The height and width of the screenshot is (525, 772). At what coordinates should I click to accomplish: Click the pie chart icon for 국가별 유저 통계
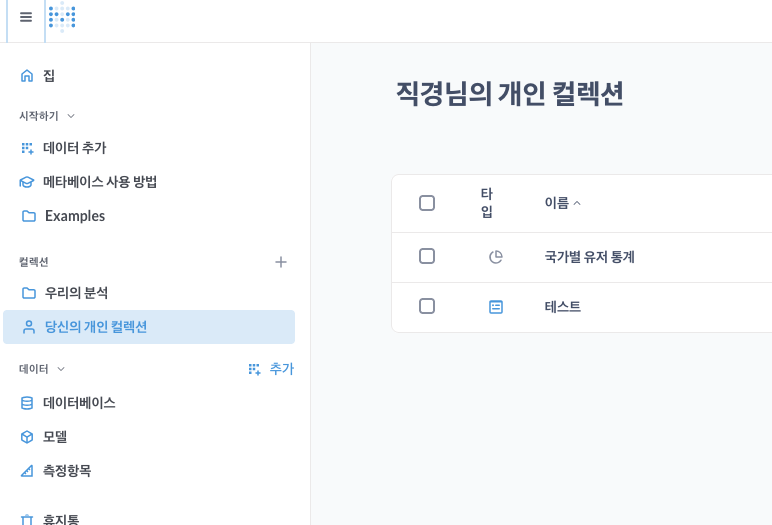click(496, 257)
